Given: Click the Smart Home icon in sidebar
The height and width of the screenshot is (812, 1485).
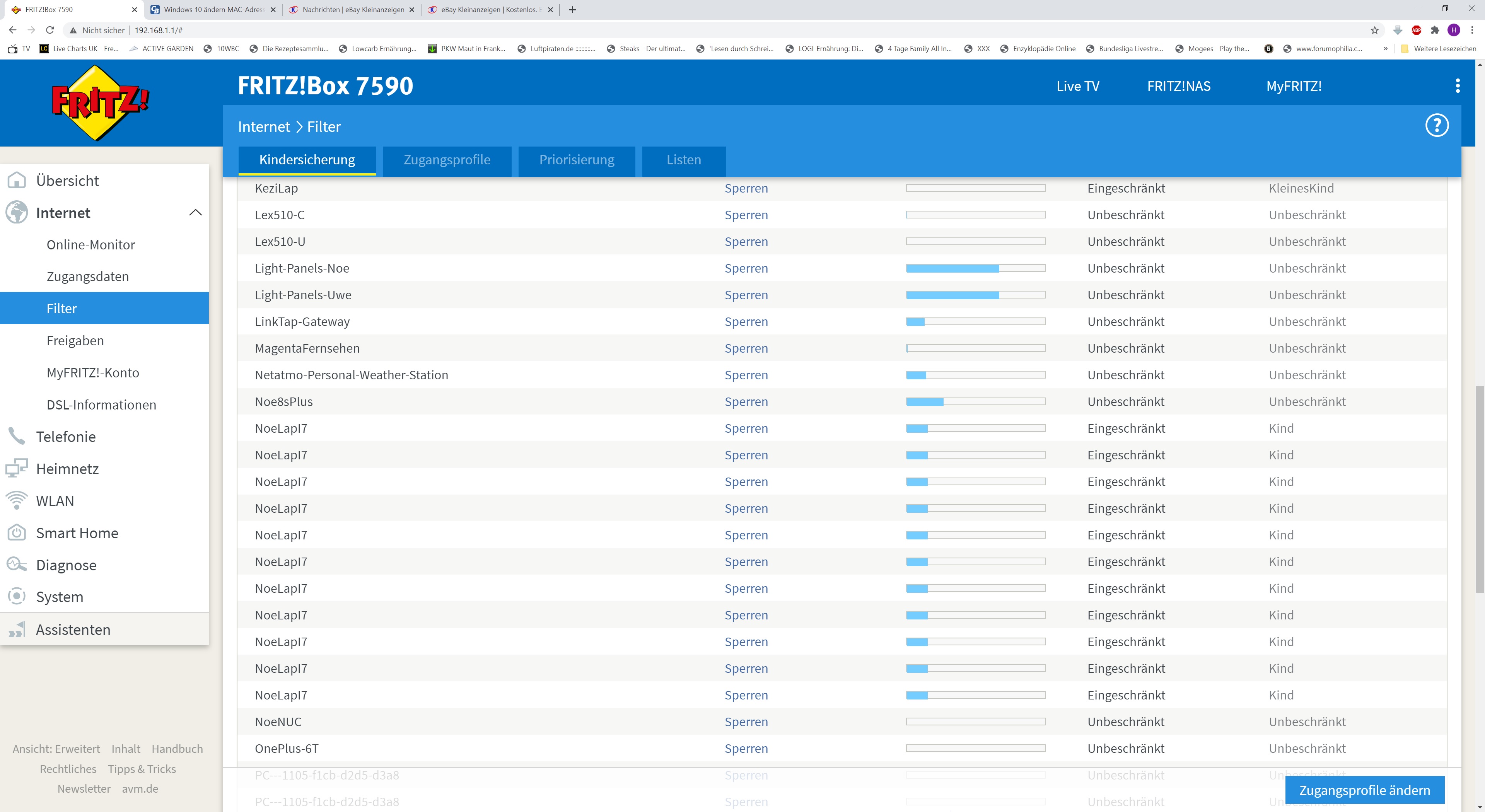Looking at the screenshot, I should (17, 532).
